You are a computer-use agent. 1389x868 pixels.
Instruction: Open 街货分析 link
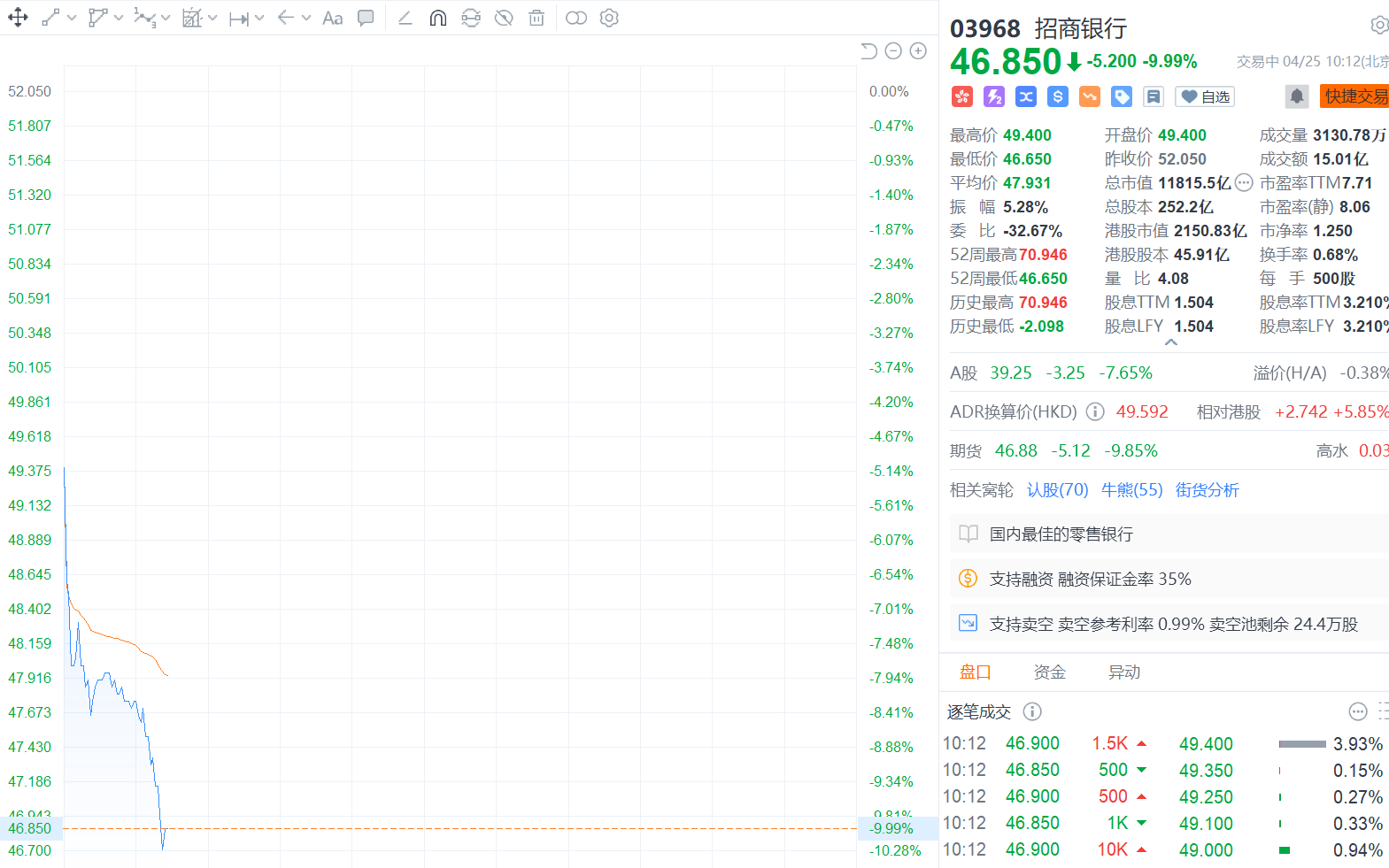point(1207,490)
